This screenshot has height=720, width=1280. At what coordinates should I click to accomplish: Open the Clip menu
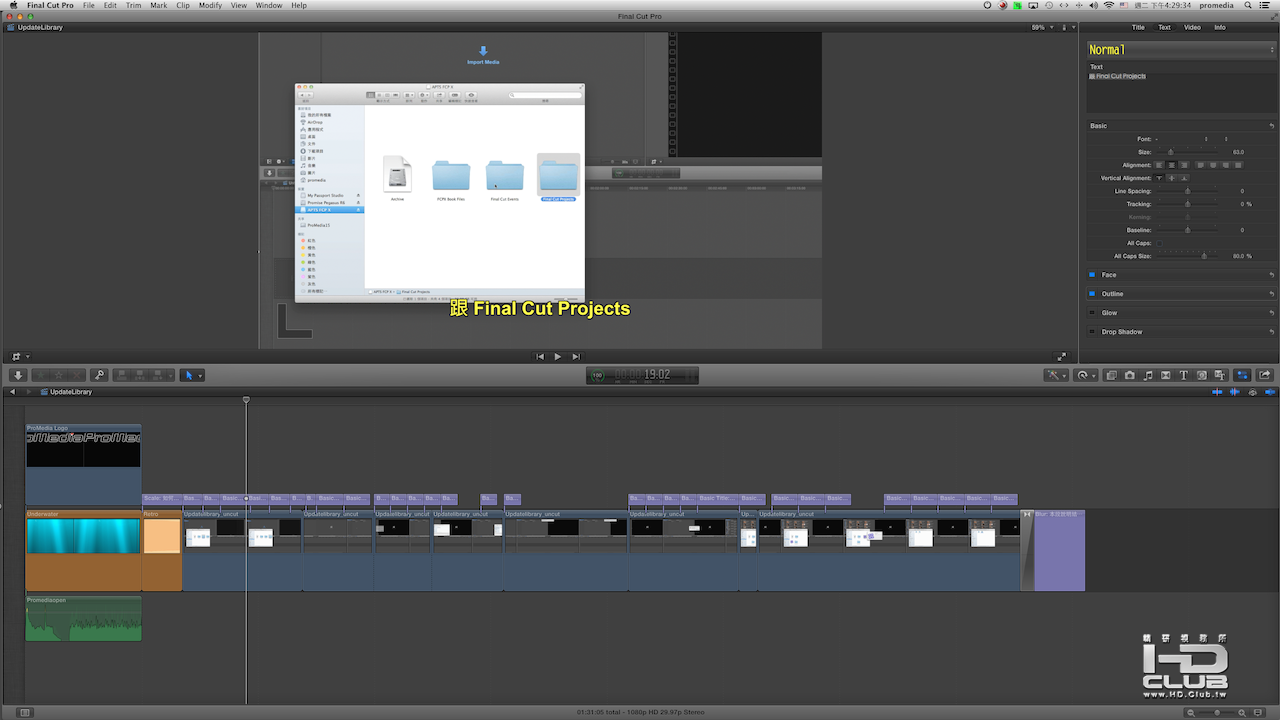pyautogui.click(x=183, y=6)
